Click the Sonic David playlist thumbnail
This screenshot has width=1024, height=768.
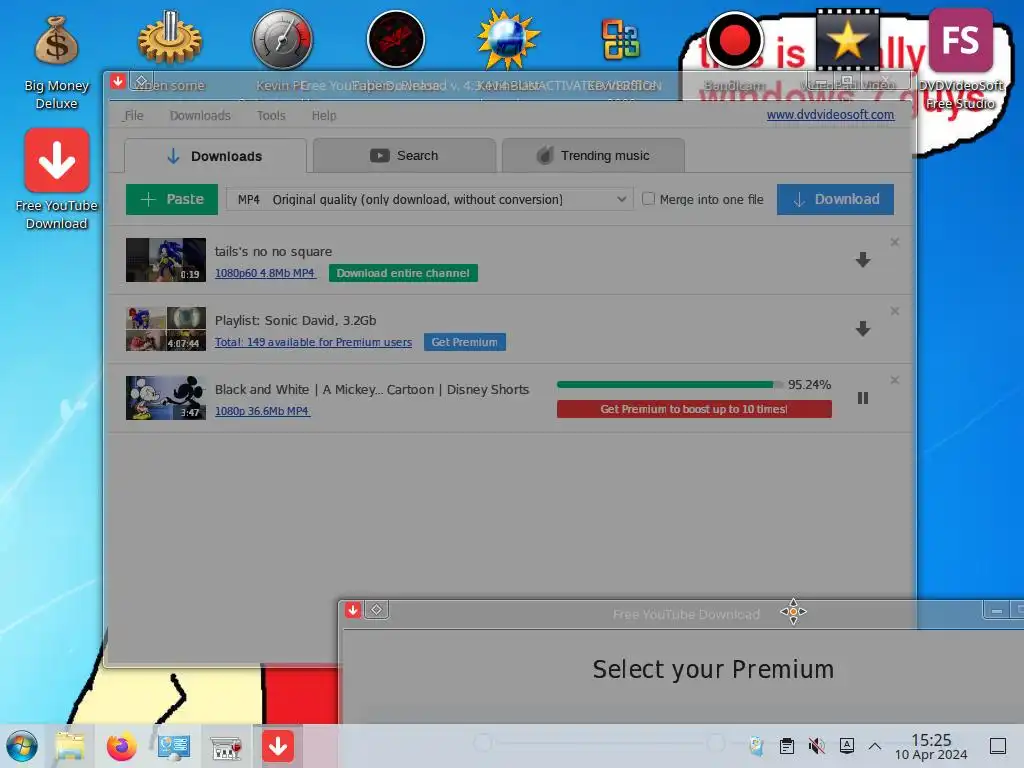pyautogui.click(x=166, y=329)
